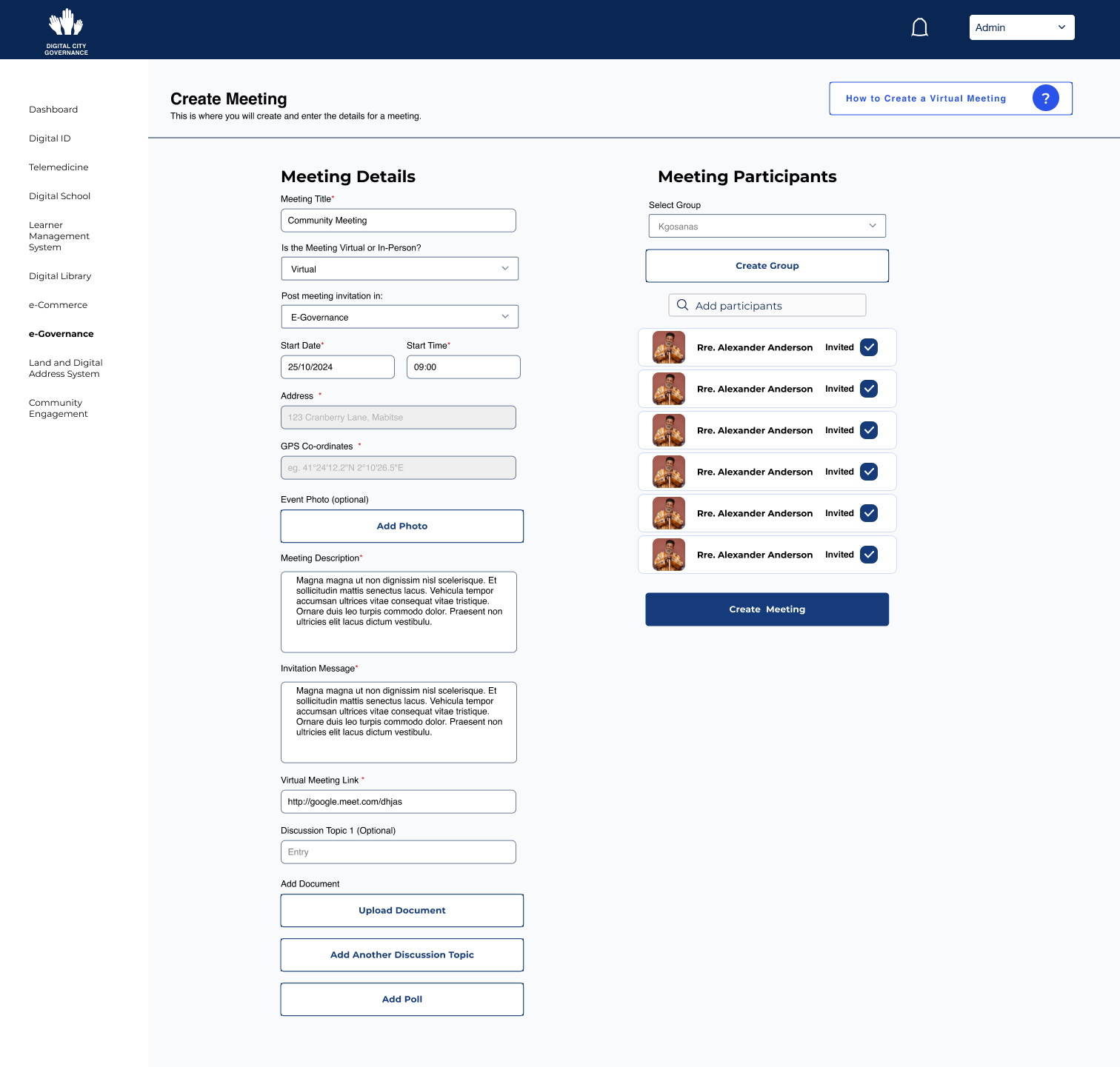Click the first participant's avatar photo
1120x1067 pixels.
[668, 347]
